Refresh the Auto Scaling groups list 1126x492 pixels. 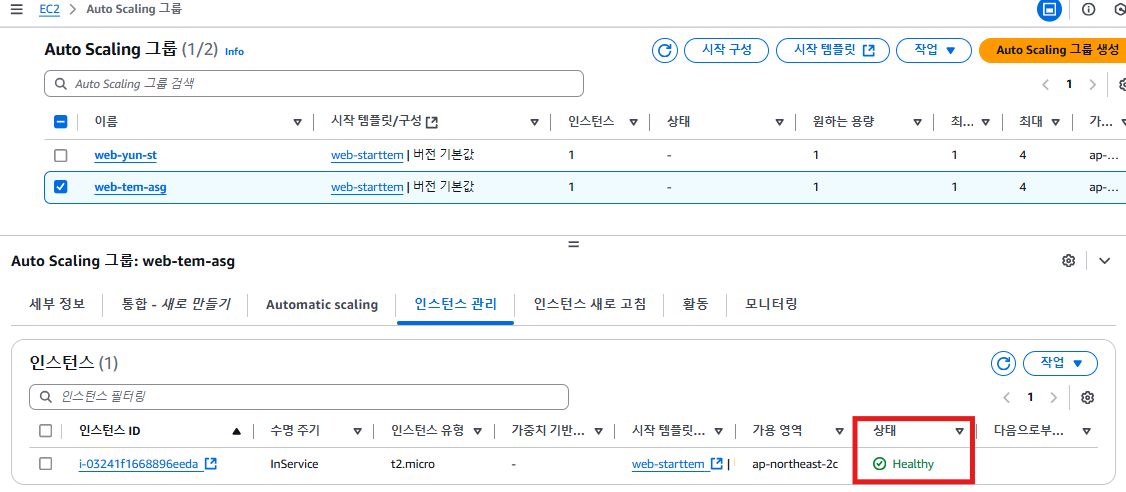pyautogui.click(x=665, y=50)
